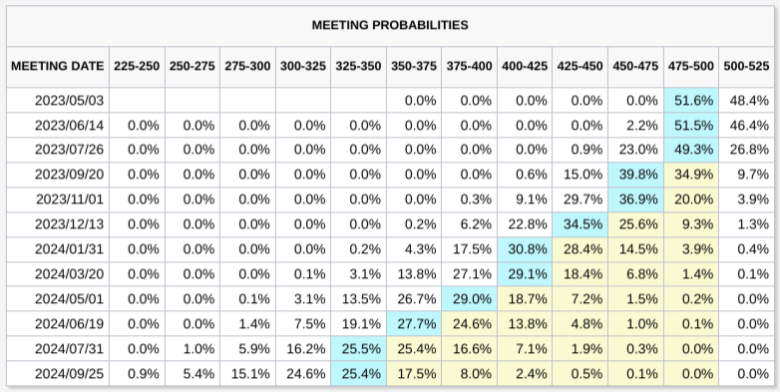Image resolution: width=780 pixels, height=392 pixels.
Task: Click the 30.8% cell for 2024/01/31
Action: (525, 249)
